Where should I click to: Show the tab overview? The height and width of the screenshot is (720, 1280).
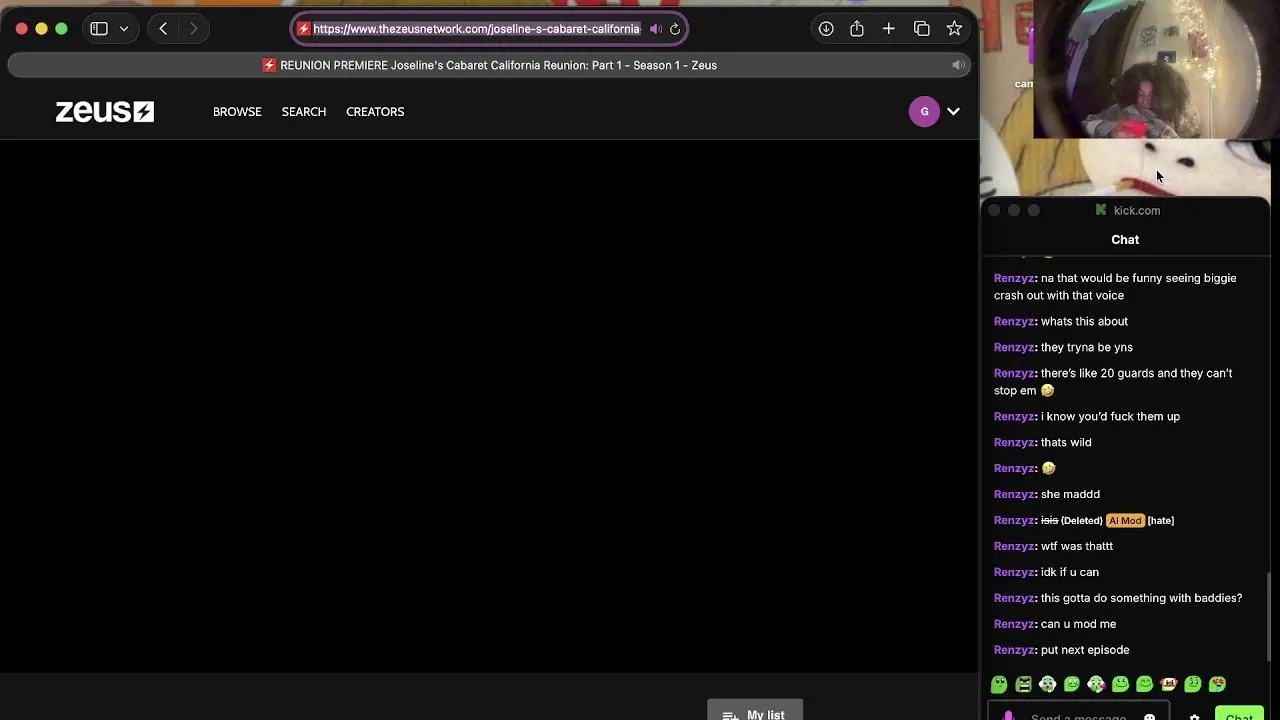click(922, 29)
